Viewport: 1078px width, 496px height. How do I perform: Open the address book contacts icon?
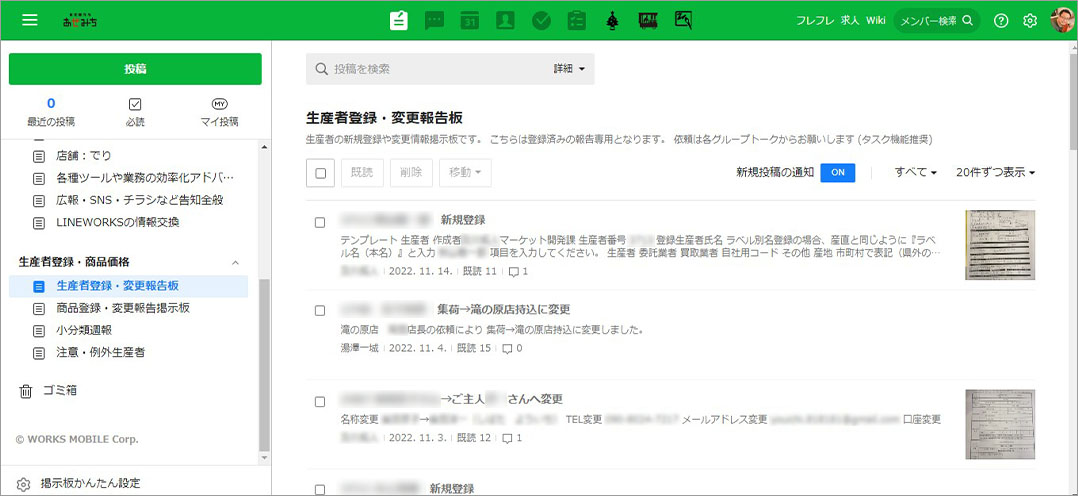click(505, 20)
